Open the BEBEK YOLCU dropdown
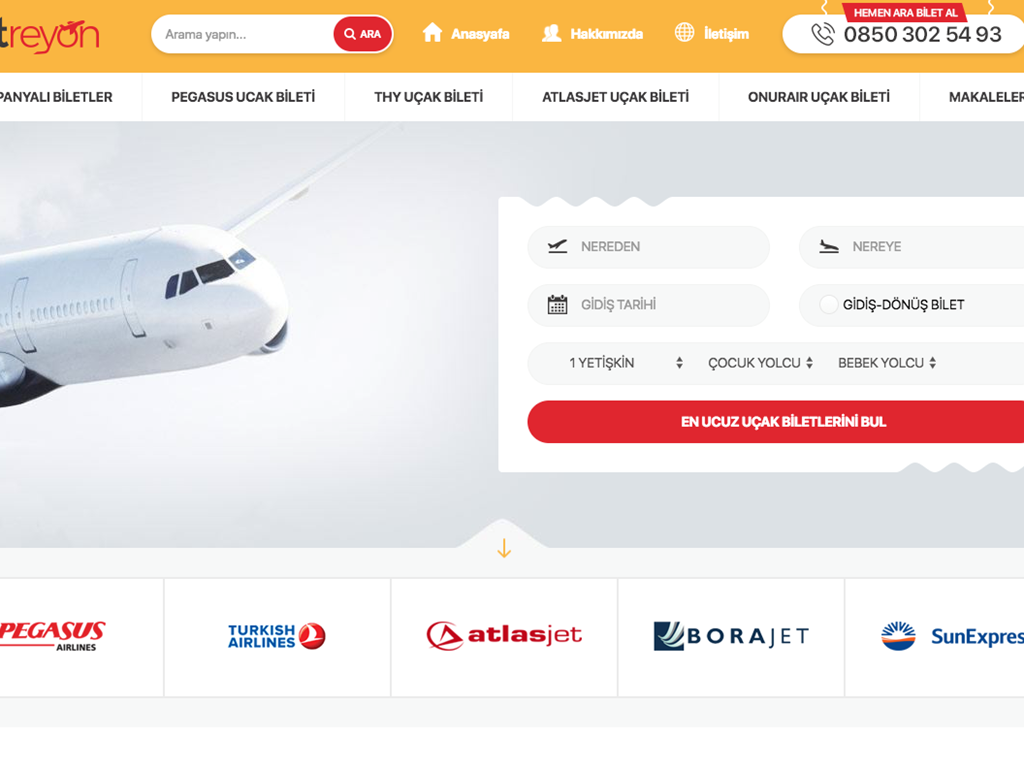 [x=887, y=363]
